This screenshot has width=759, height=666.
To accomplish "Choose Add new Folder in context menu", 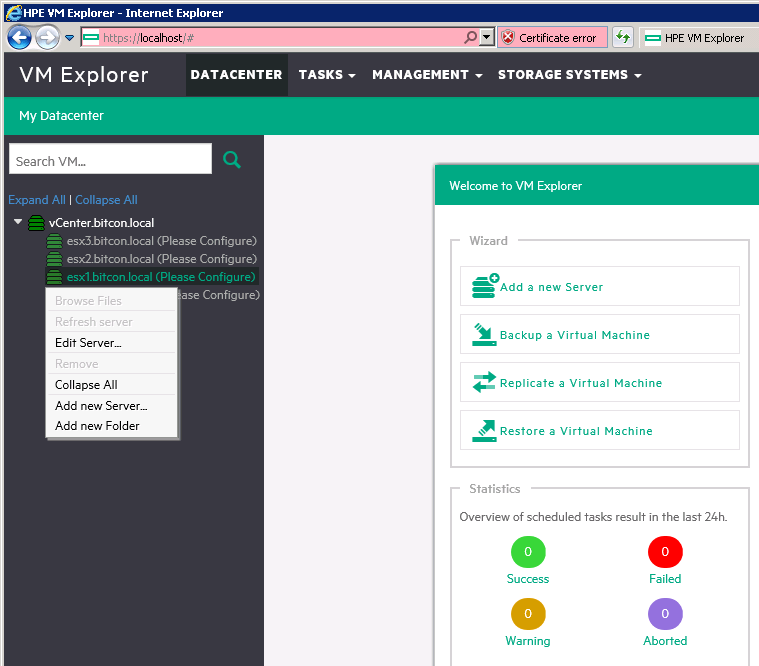I will [111, 426].
